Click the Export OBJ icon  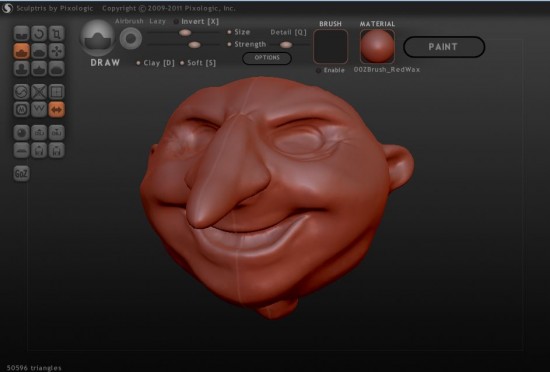coord(56,133)
